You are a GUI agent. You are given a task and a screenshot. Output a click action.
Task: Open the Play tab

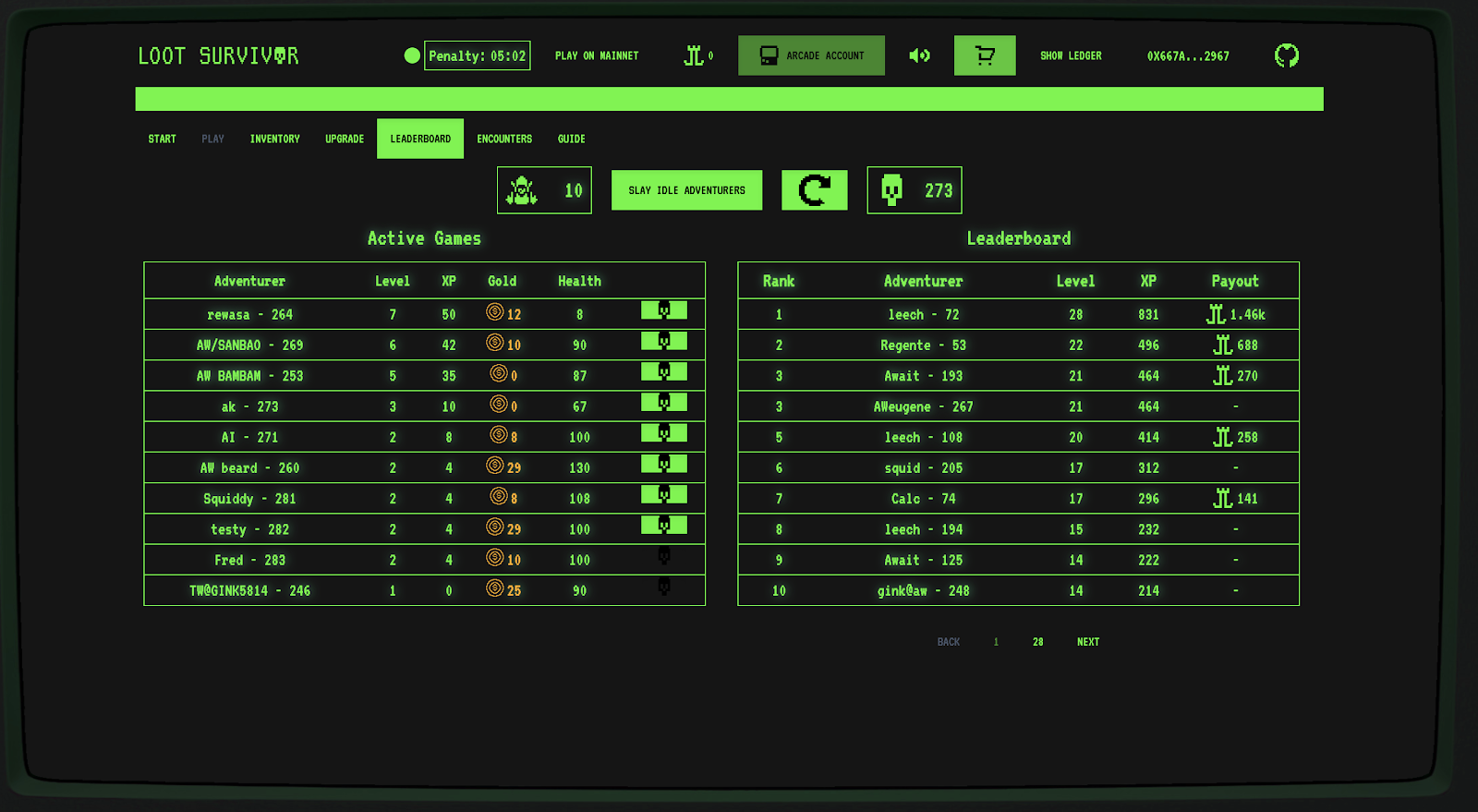click(x=212, y=139)
